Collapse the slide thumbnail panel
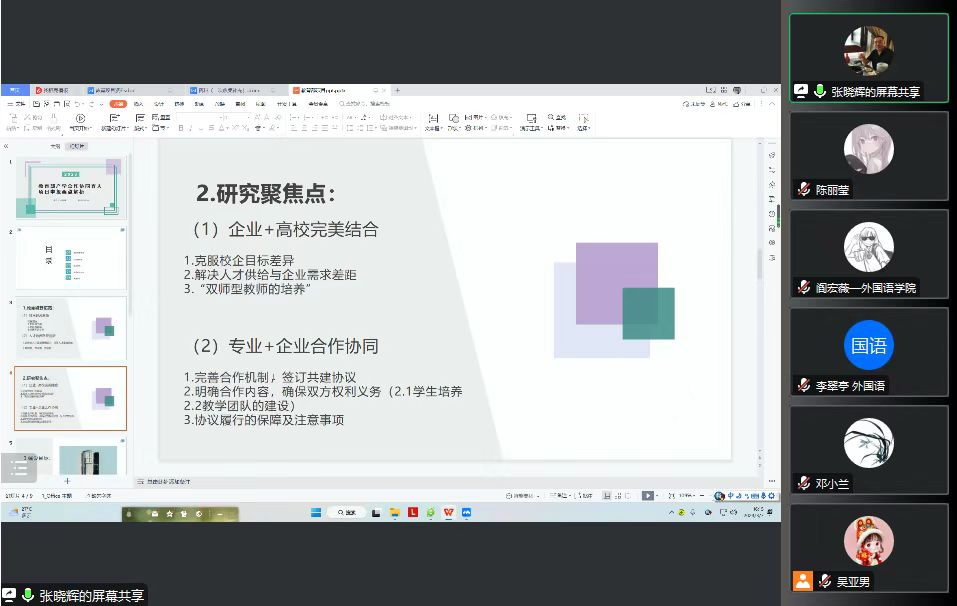This screenshot has height=606, width=957. click(x=7, y=146)
